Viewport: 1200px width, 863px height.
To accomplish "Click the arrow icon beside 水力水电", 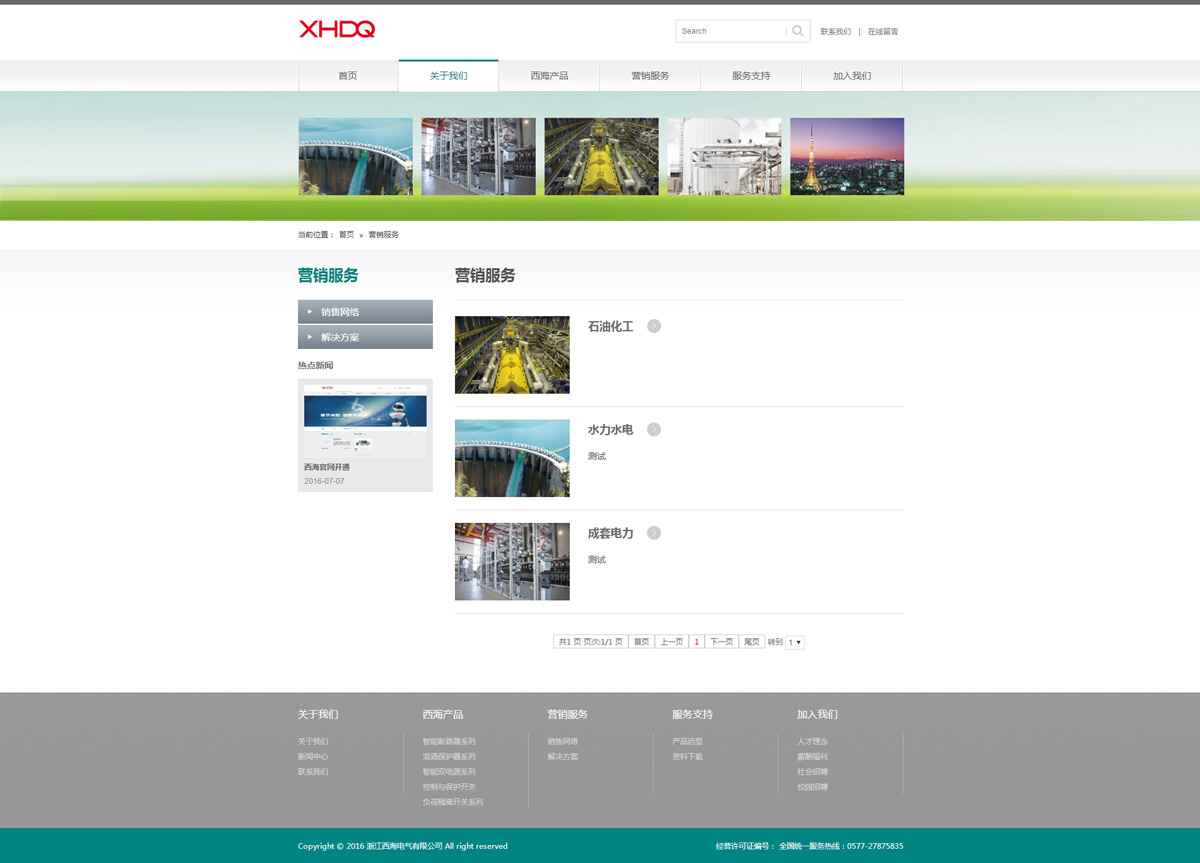I will tap(654, 430).
